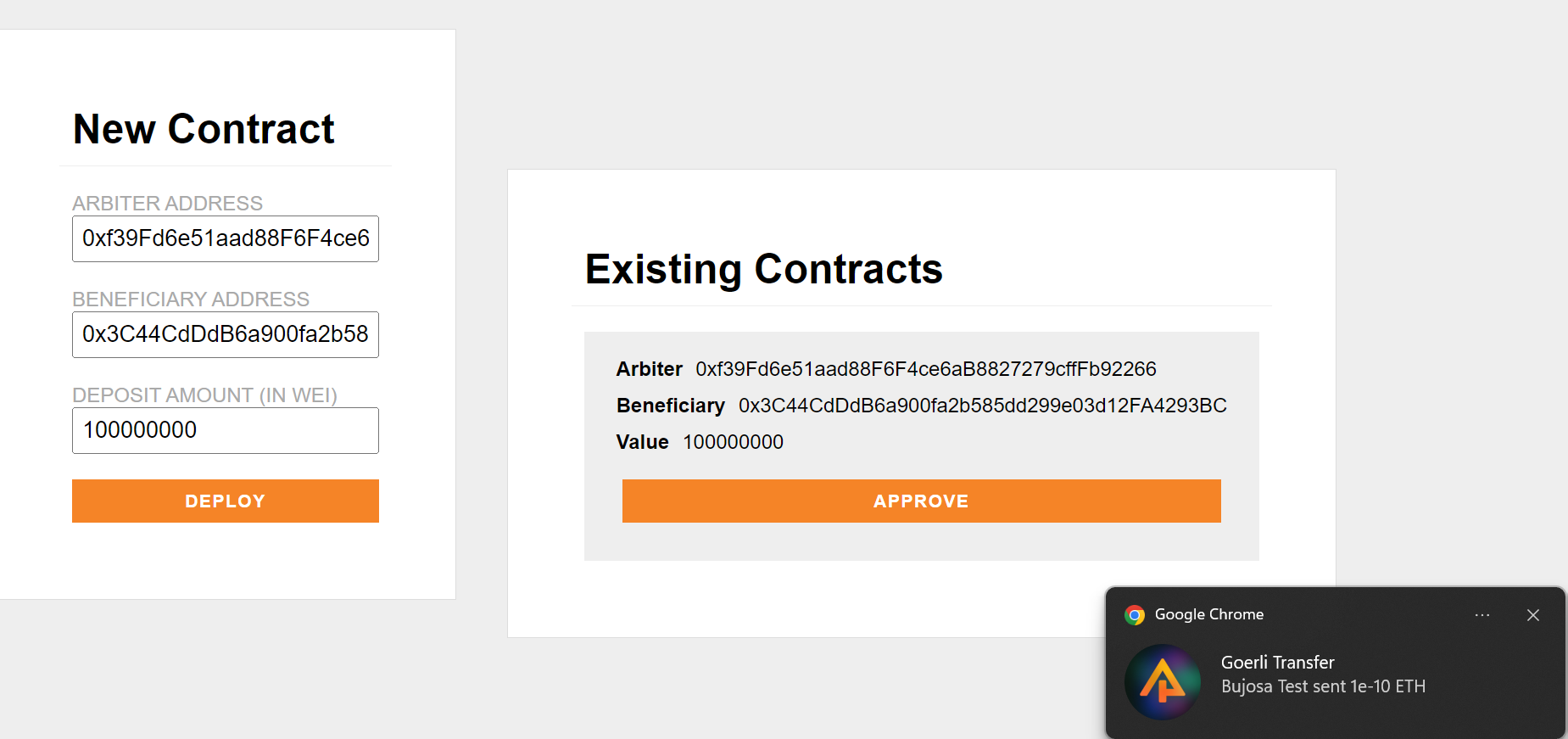The width and height of the screenshot is (1568, 739).
Task: Open the notification options ellipsis menu
Action: [1482, 614]
